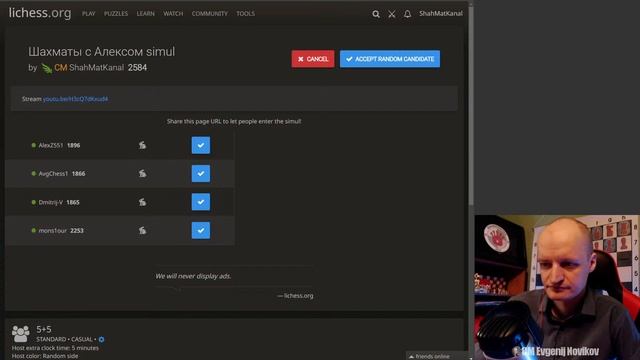This screenshot has height=360, width=640.
Task: Open the PUZZLES menu
Action: click(116, 13)
